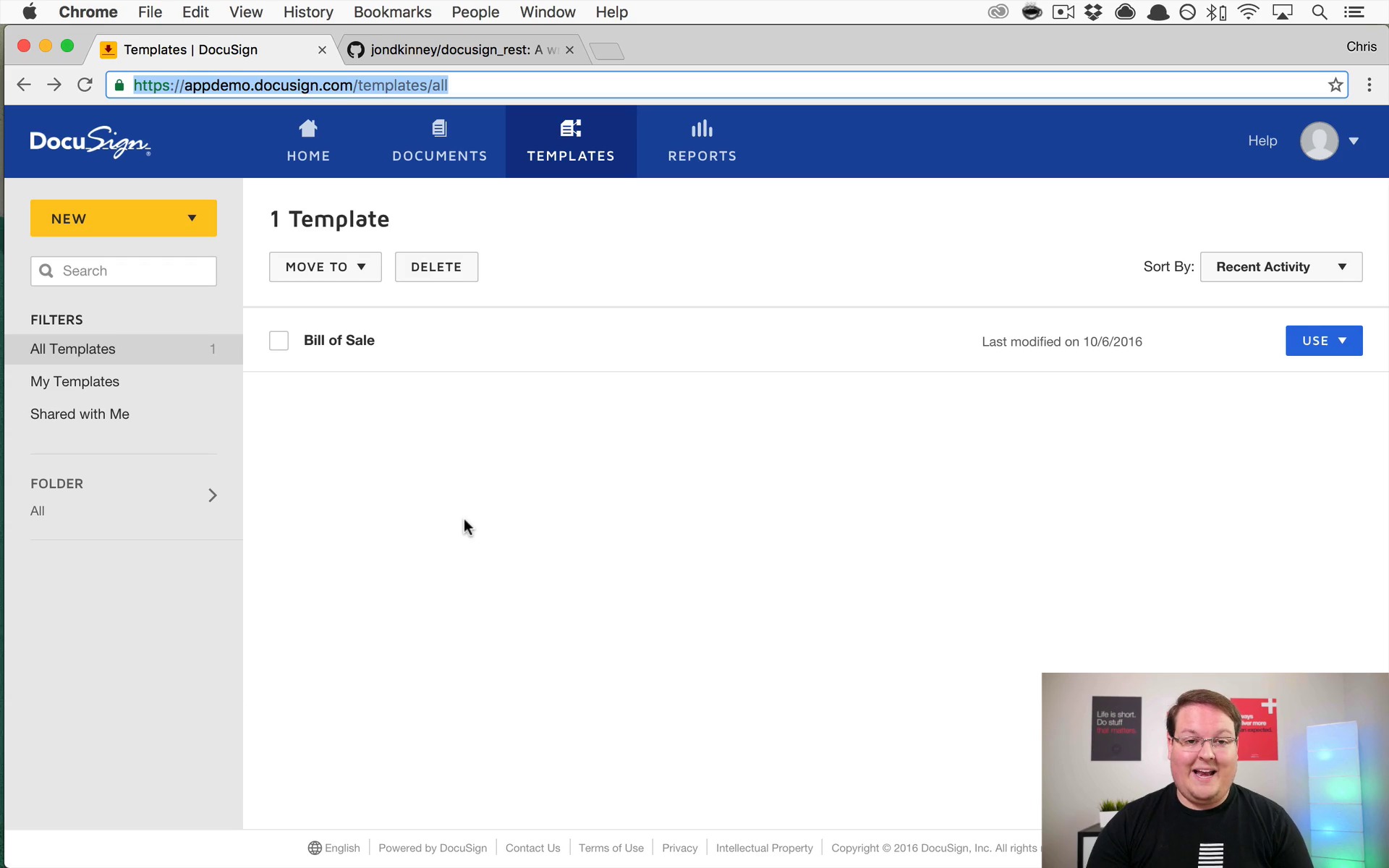This screenshot has height=868, width=1389.
Task: Open the Bookmarks menu
Action: pos(392,12)
